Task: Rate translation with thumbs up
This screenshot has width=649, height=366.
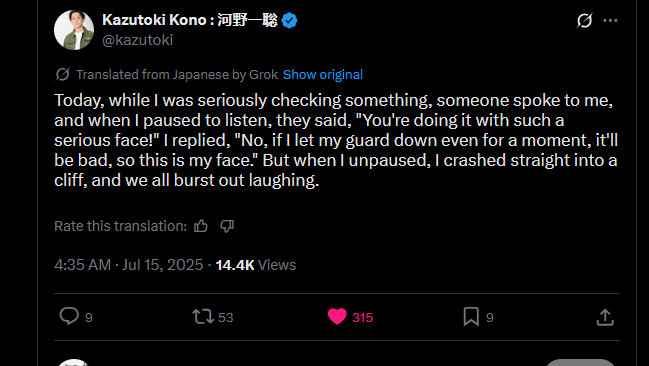Action: click(201, 226)
